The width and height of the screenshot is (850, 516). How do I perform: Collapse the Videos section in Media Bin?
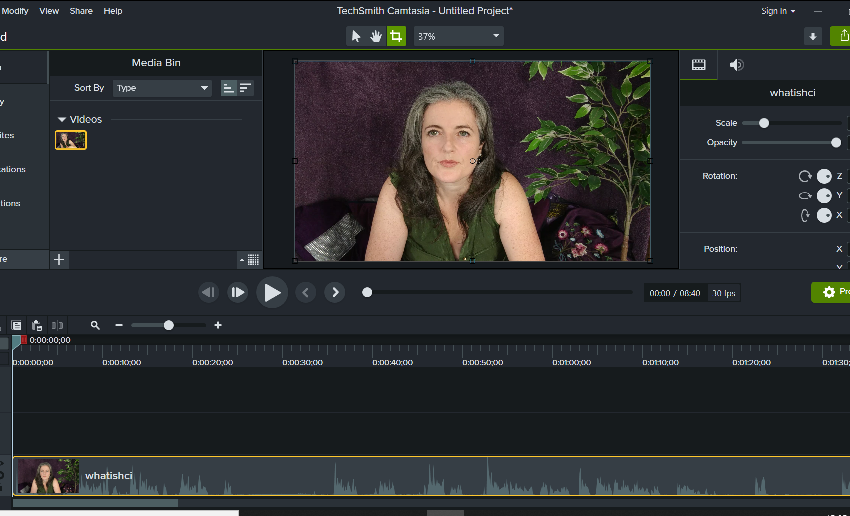point(62,120)
